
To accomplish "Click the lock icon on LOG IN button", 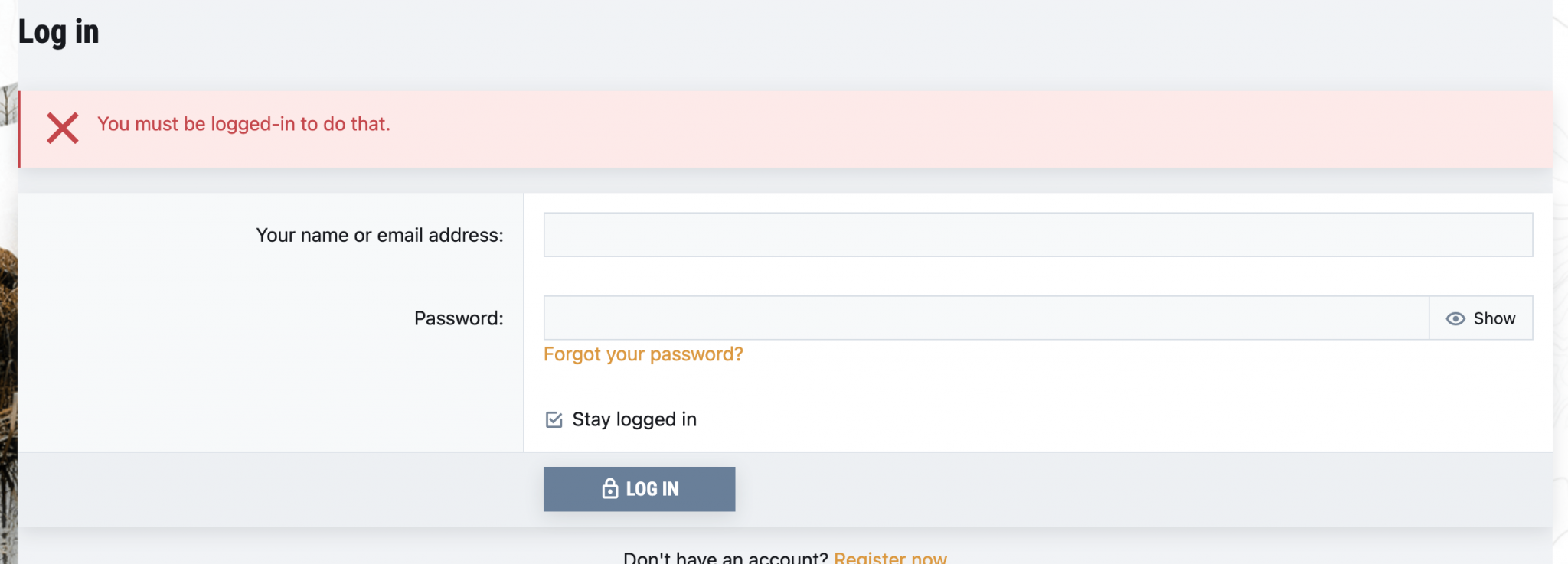I will (x=609, y=488).
